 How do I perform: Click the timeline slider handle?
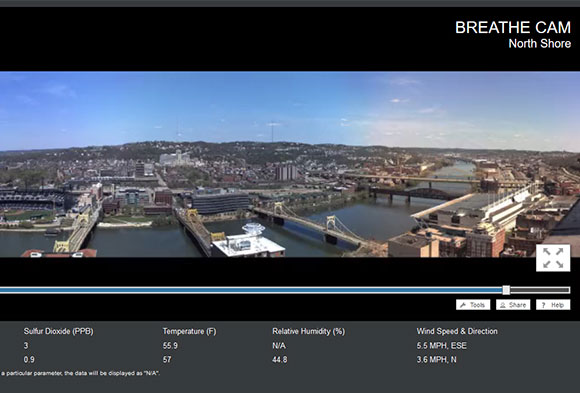[506, 290]
